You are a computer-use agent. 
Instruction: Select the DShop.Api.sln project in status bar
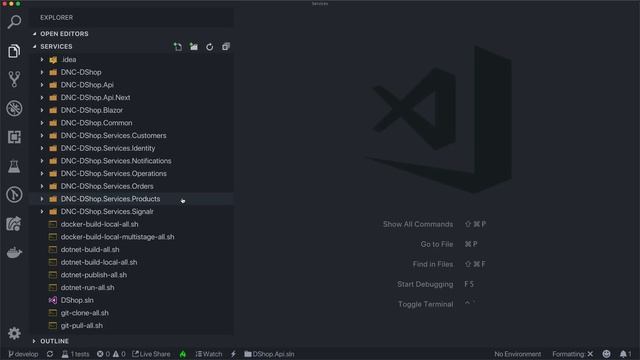(269, 354)
